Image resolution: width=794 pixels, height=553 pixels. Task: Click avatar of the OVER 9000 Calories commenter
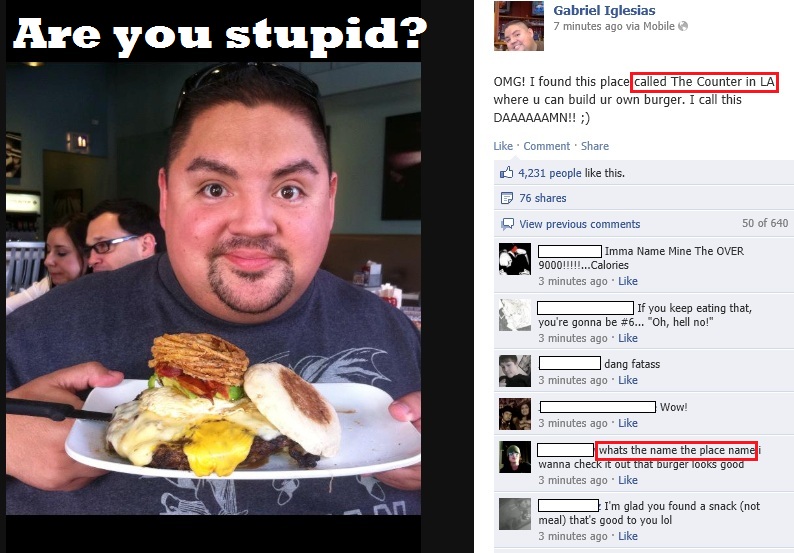coord(515,259)
